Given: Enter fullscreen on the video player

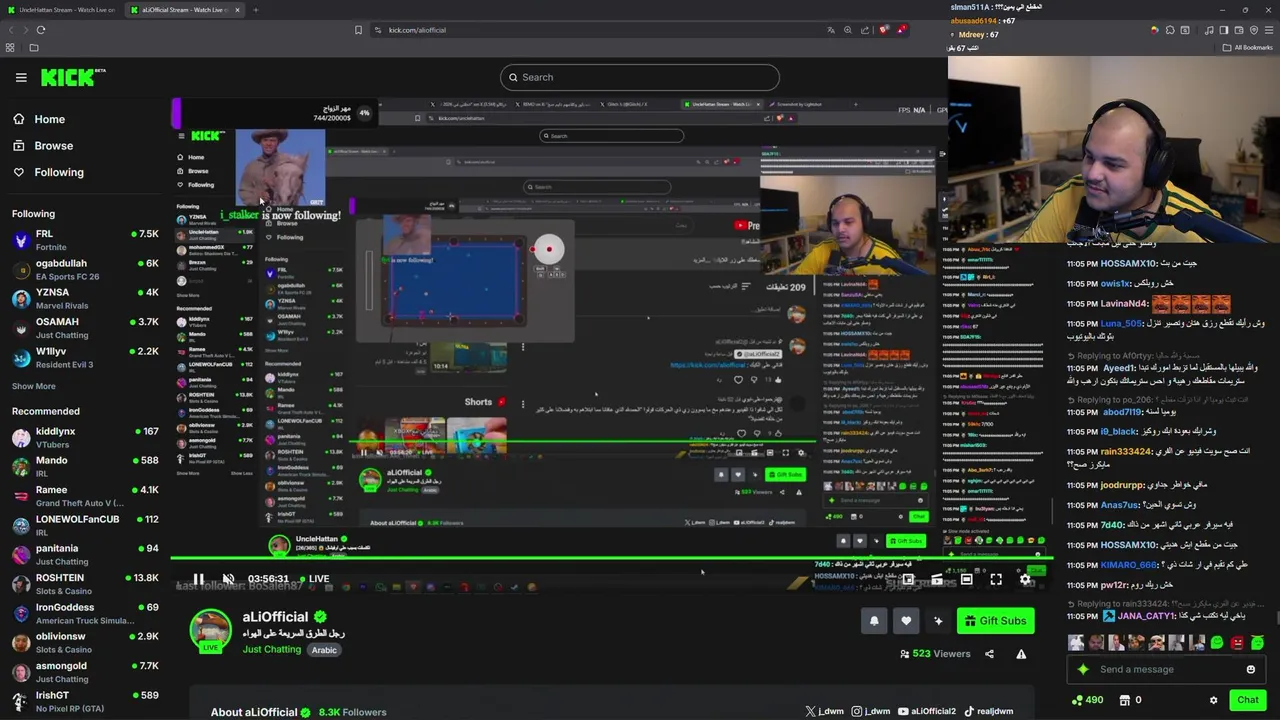Looking at the screenshot, I should (996, 579).
